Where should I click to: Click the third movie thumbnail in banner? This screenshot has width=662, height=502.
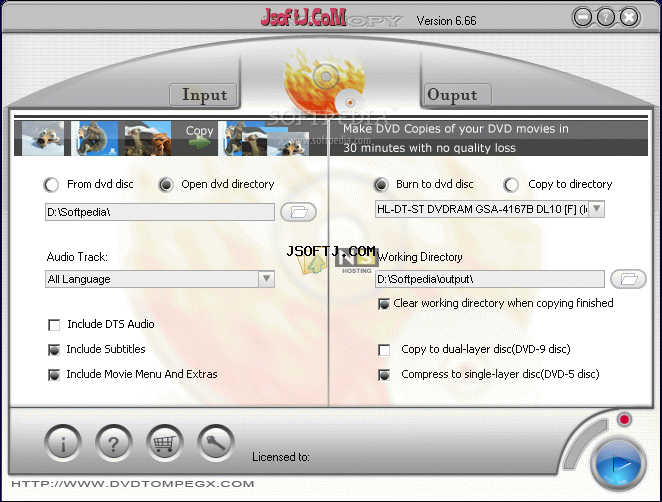click(x=148, y=138)
